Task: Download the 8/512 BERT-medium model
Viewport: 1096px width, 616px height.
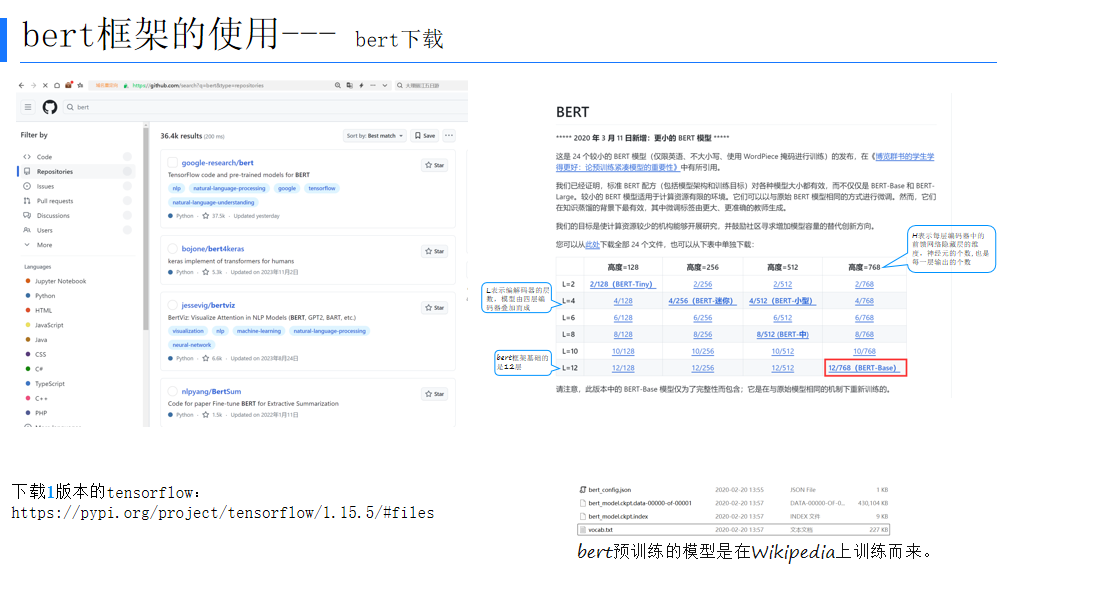Action: [x=782, y=334]
